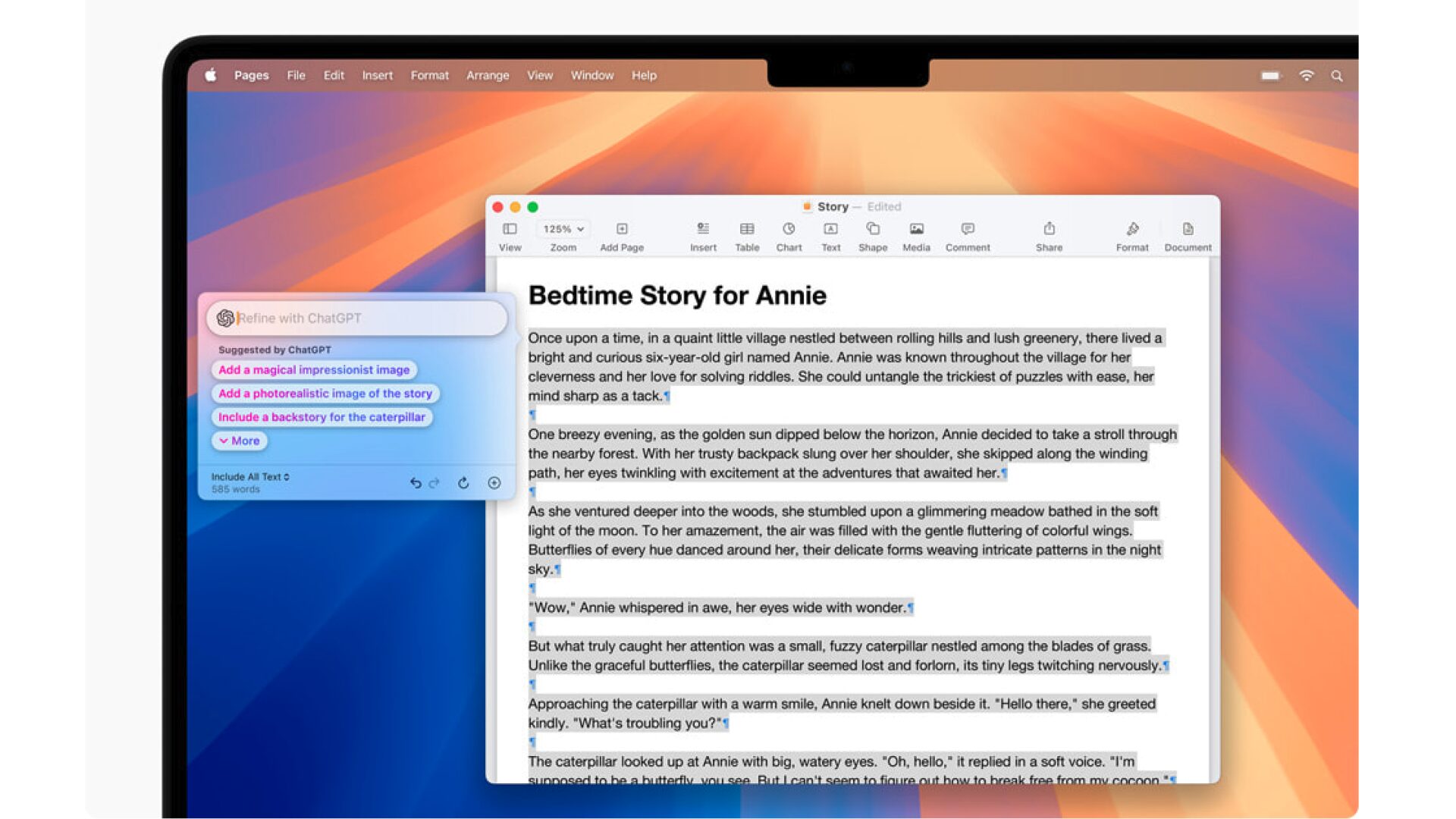Screen dimensions: 1456x819
Task: Click the Share toolbar icon
Action: click(1049, 229)
